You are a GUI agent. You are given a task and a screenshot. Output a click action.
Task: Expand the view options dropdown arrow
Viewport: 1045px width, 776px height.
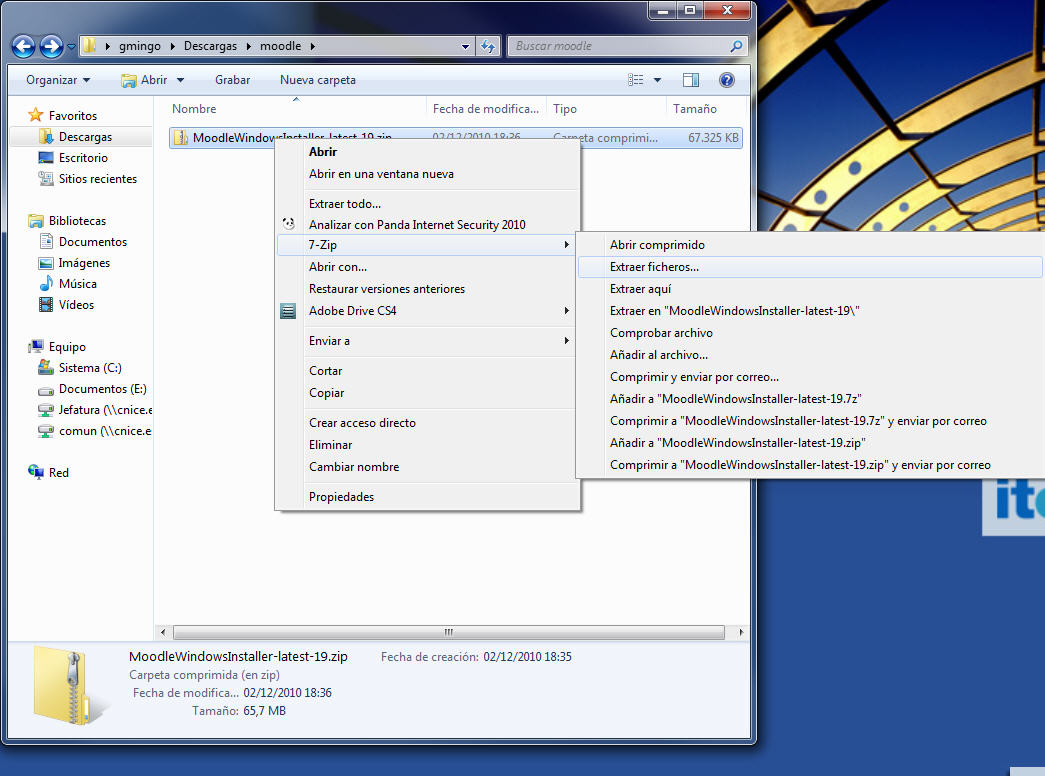pyautogui.click(x=657, y=80)
